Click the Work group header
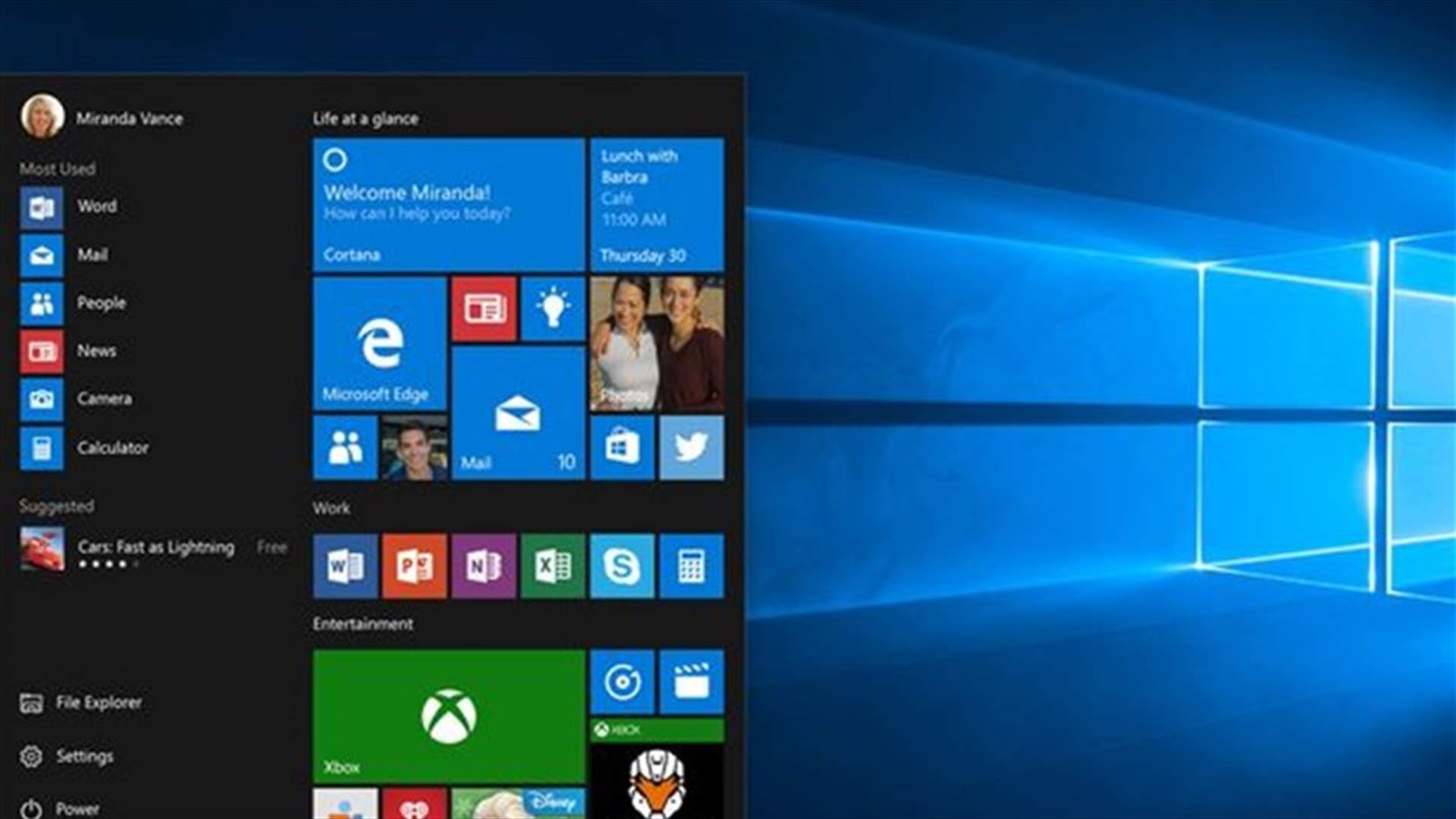Viewport: 1456px width, 819px height. point(331,508)
